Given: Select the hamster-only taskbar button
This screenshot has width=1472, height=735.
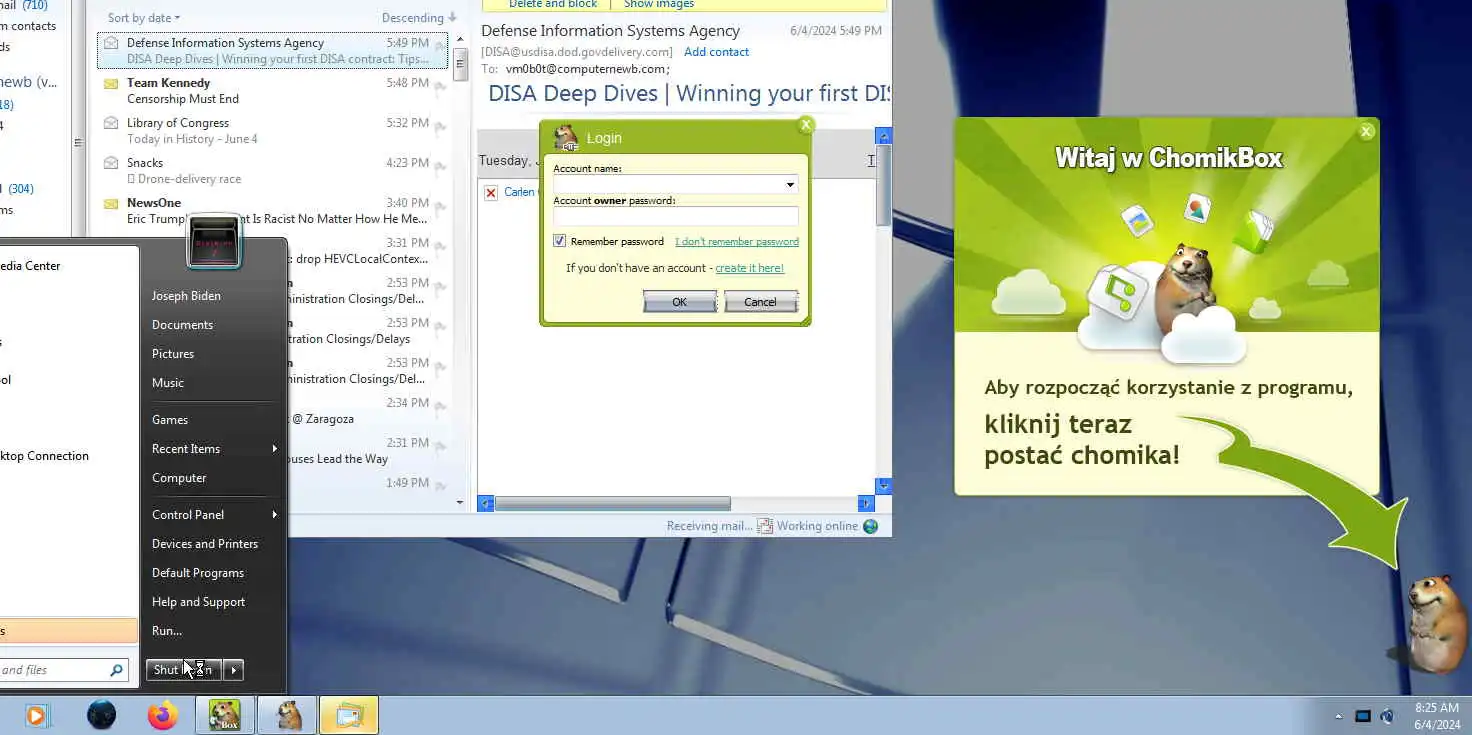Looking at the screenshot, I should (288, 715).
